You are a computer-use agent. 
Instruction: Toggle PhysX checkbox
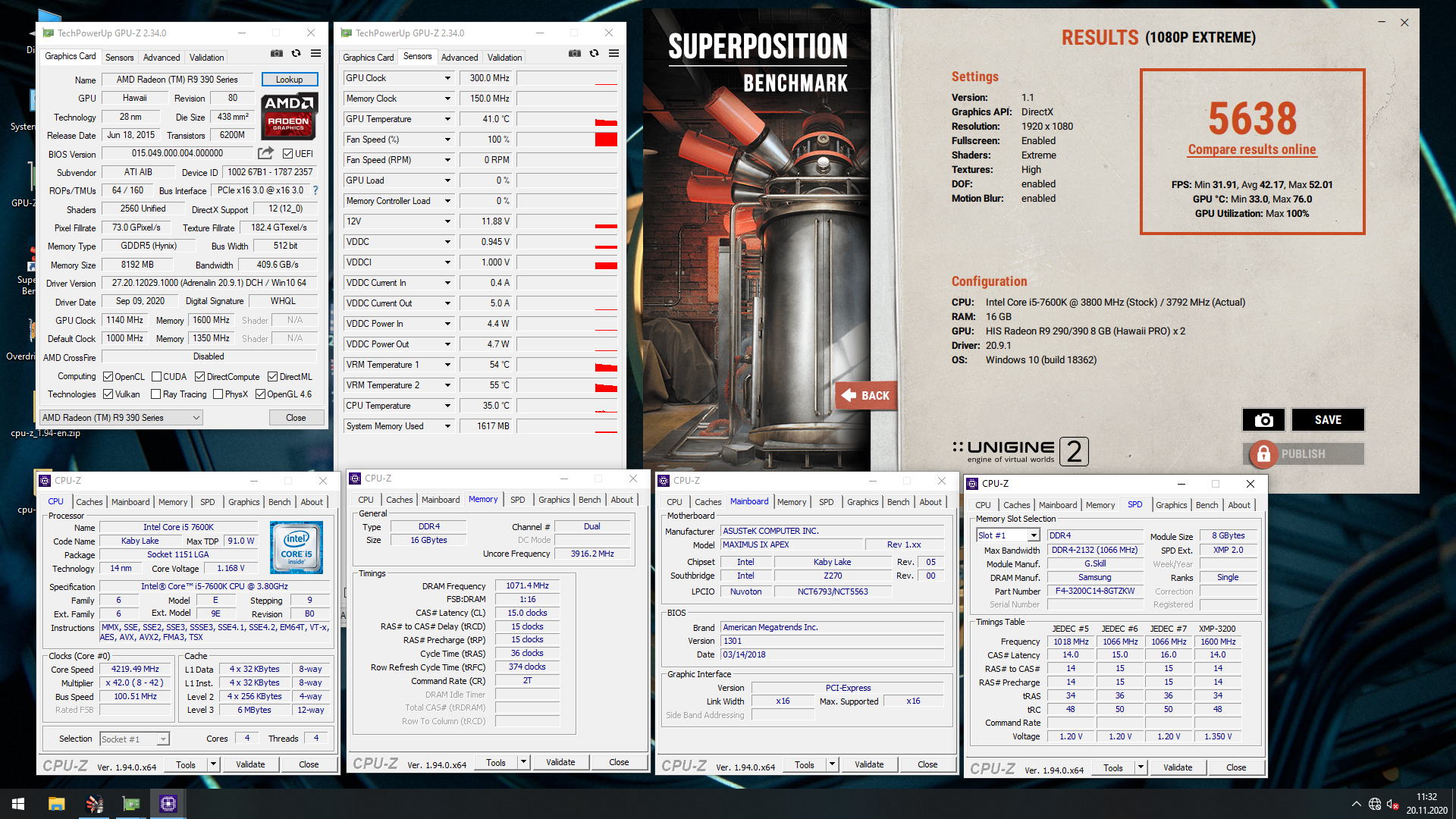point(218,394)
